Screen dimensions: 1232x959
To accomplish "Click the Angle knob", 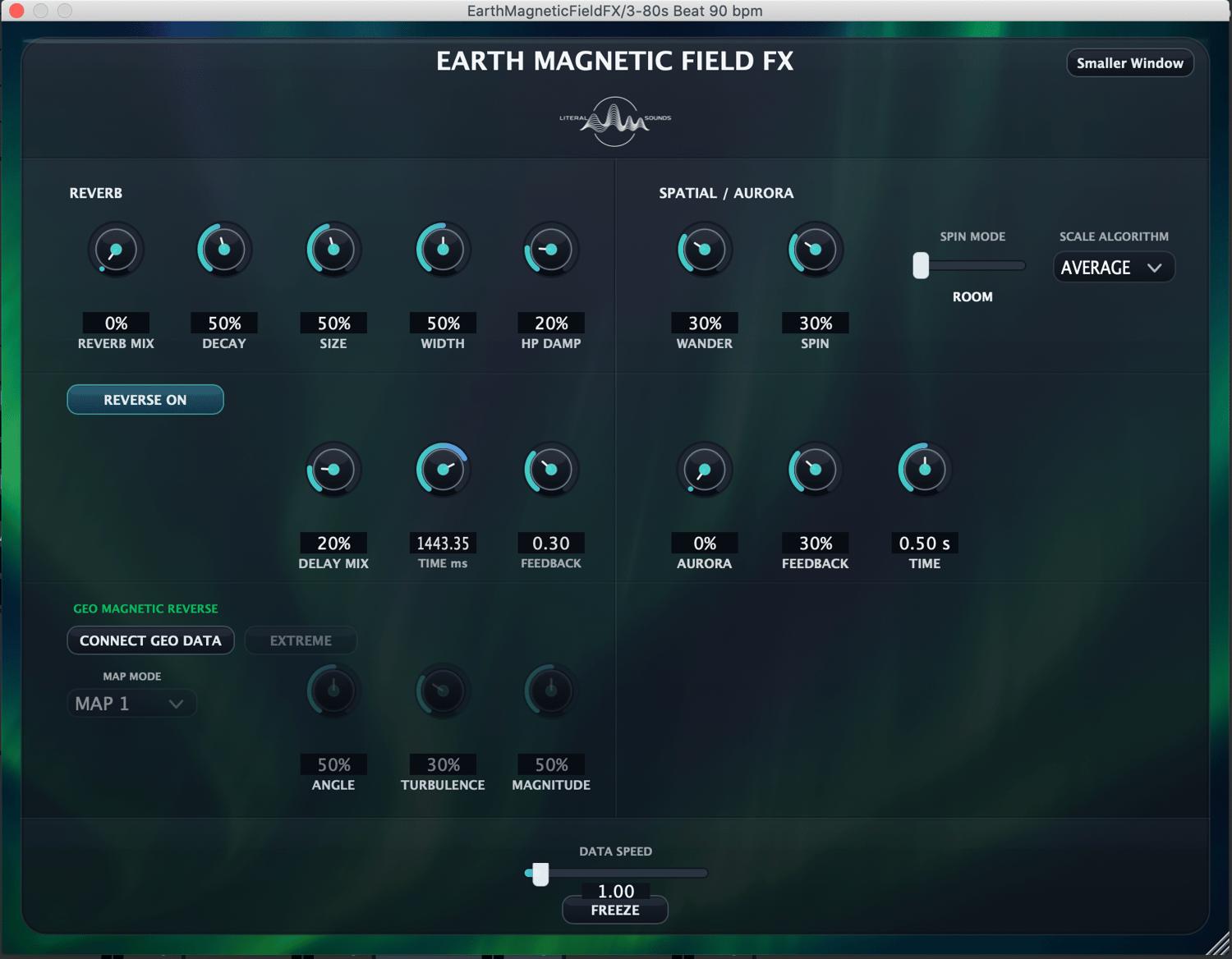I will (x=333, y=691).
